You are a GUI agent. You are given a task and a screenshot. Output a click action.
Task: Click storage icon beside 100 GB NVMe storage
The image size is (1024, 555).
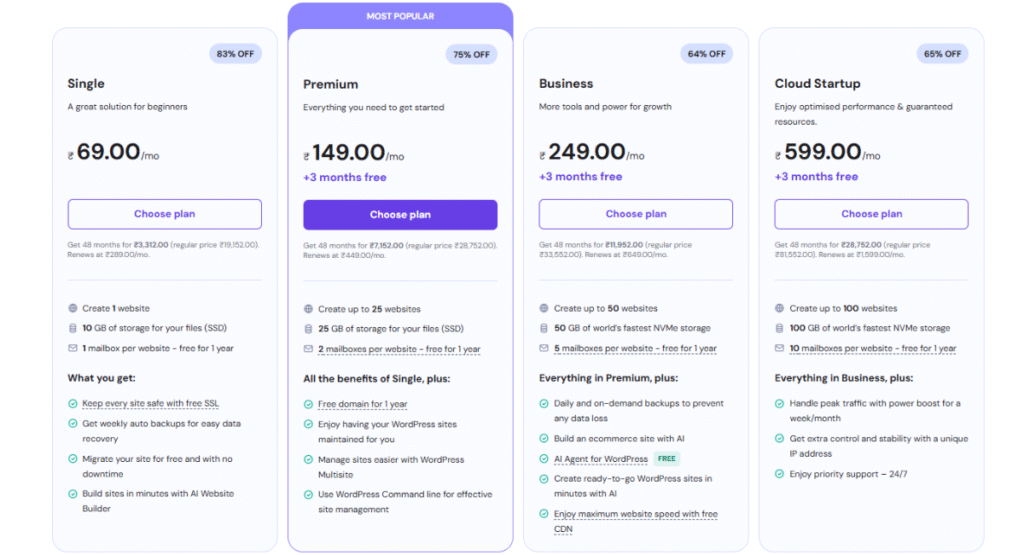(780, 328)
